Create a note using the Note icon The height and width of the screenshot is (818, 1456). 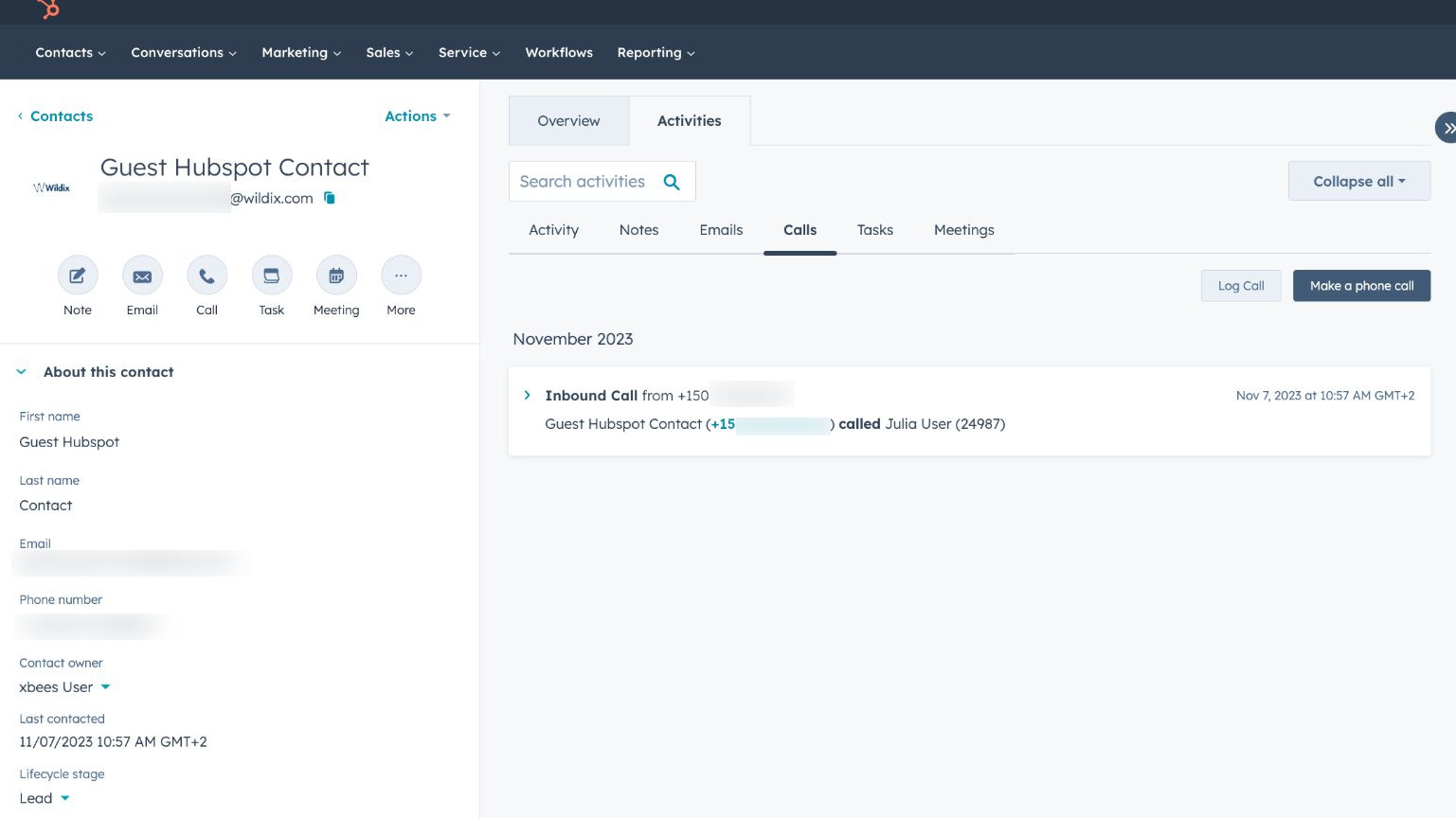tap(77, 276)
